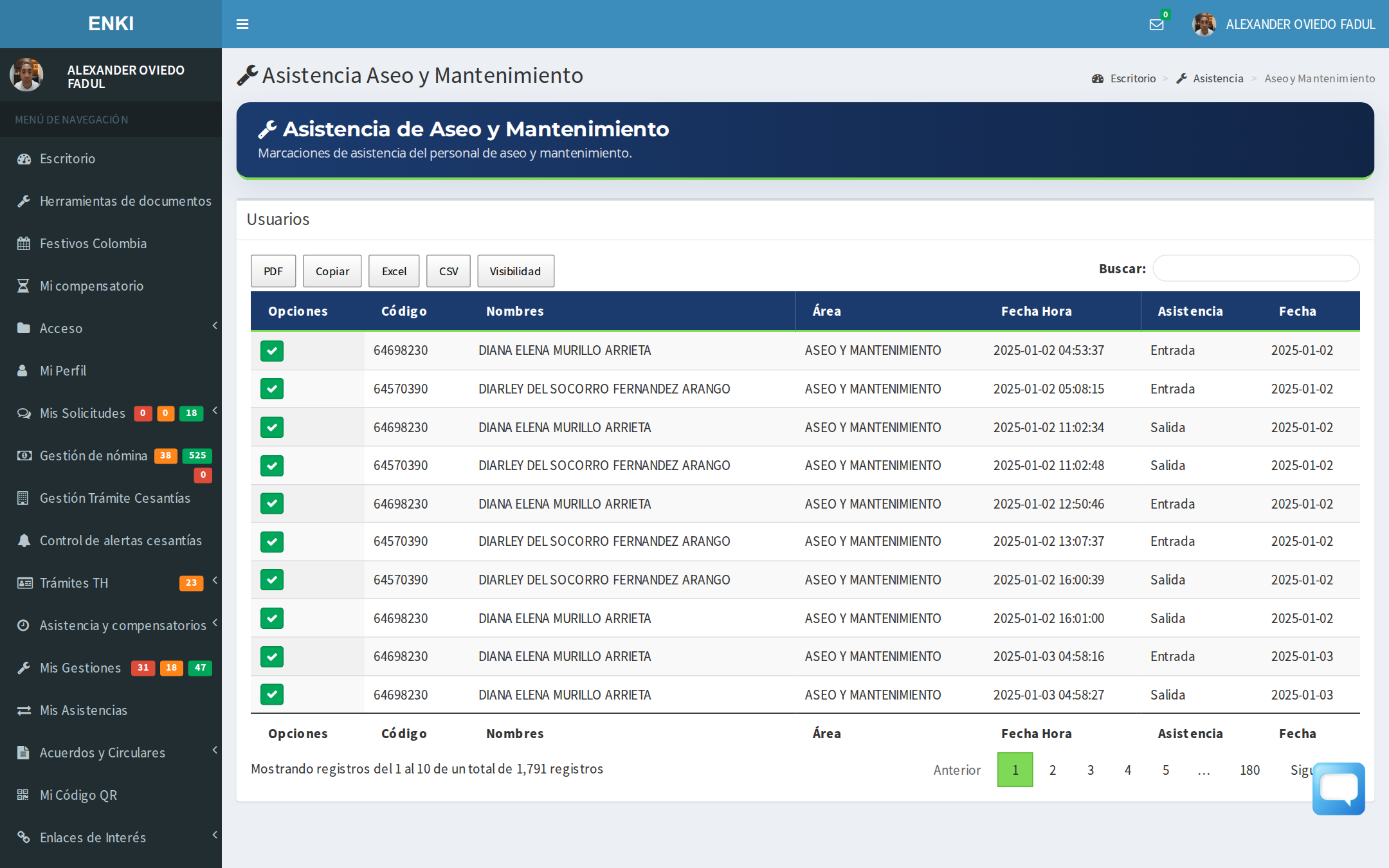1389x868 pixels.
Task: Click the calendar icon beside Festivos Colombia
Action: pos(24,244)
